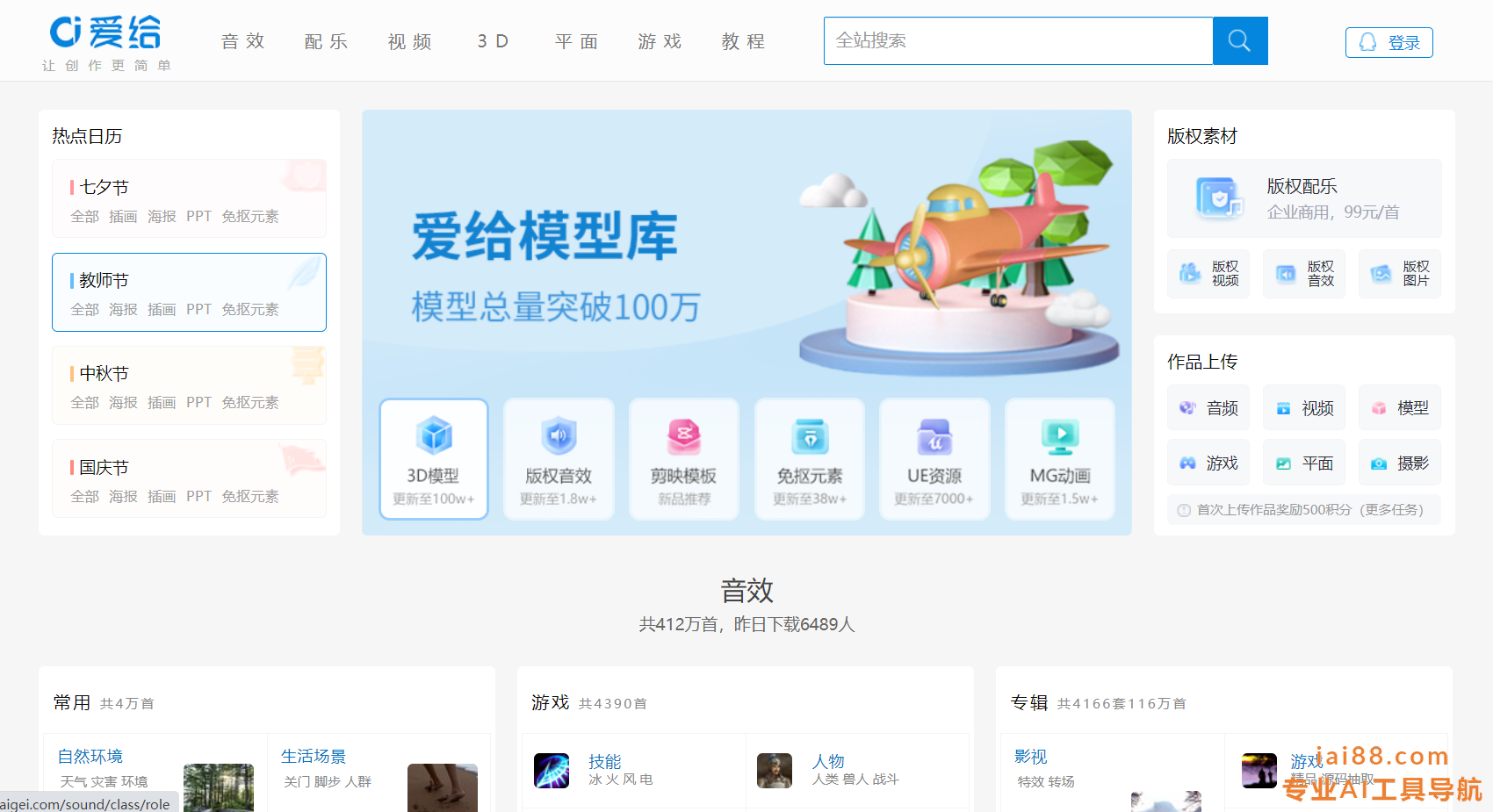This screenshot has height=812, width=1493.
Task: Open the 配乐 navigation menu
Action: click(327, 41)
